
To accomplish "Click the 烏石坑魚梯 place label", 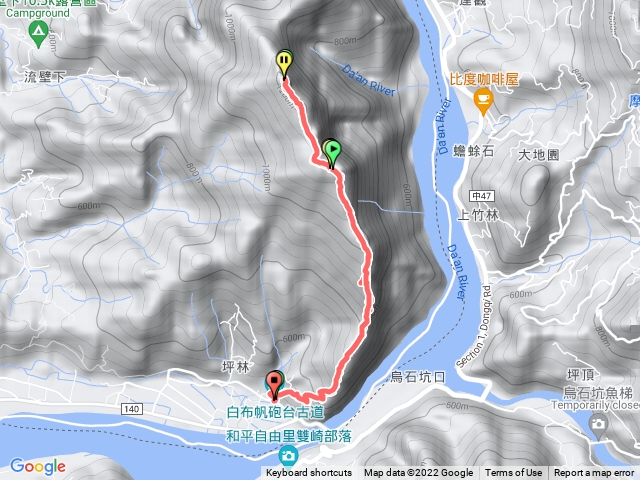I will pos(598,393).
